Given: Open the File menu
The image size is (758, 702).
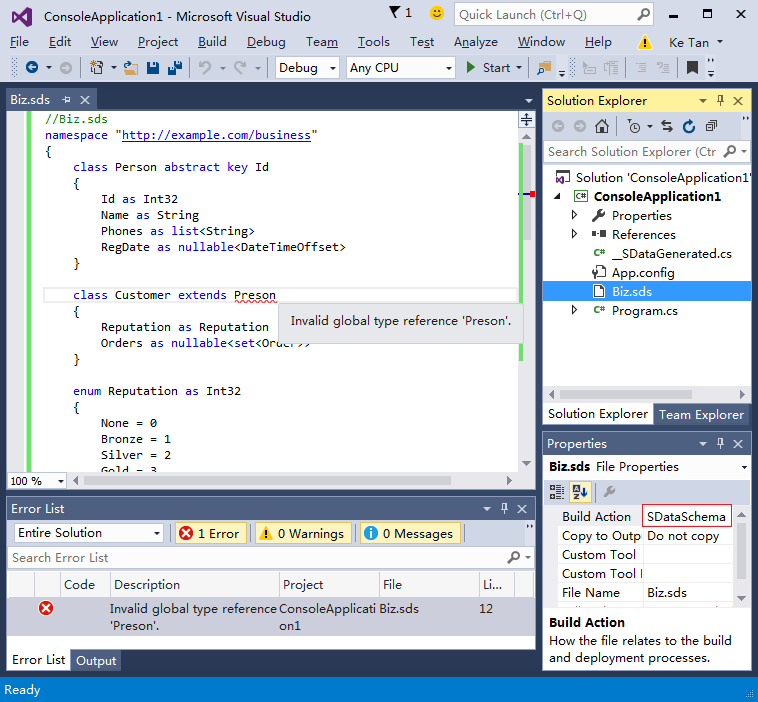Looking at the screenshot, I should coord(19,42).
